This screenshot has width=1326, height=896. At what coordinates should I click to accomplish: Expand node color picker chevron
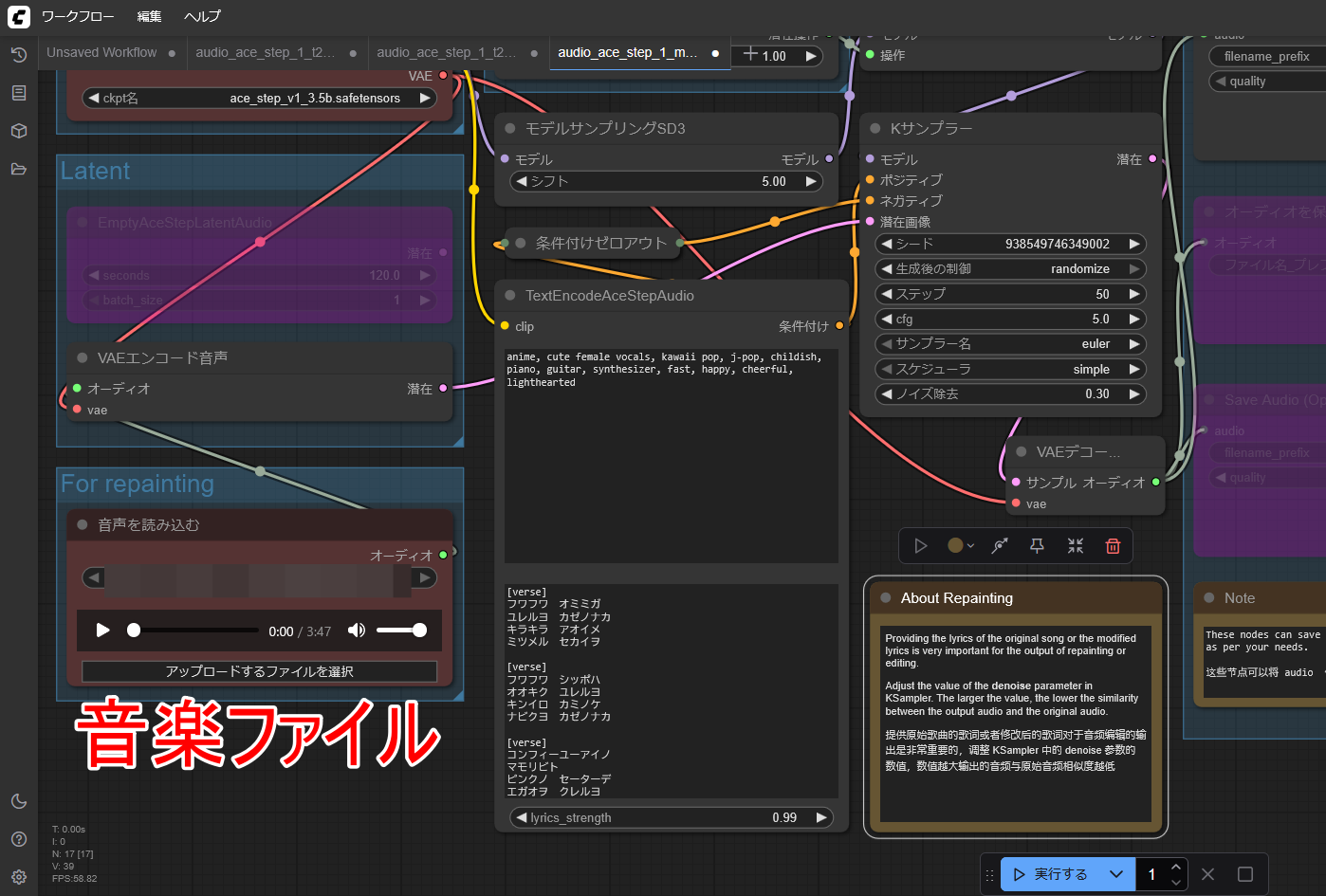click(970, 546)
